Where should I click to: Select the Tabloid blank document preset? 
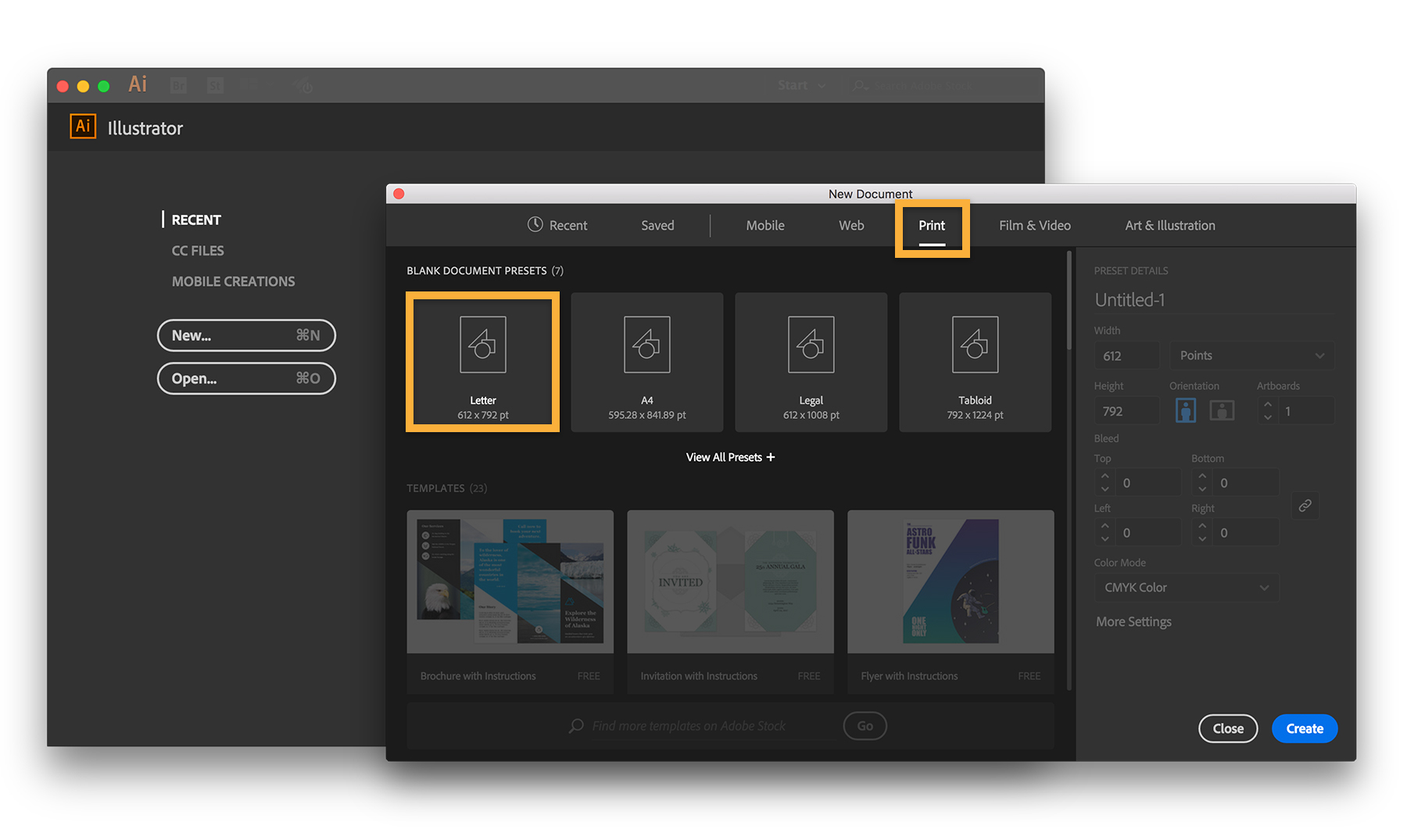pos(976,362)
